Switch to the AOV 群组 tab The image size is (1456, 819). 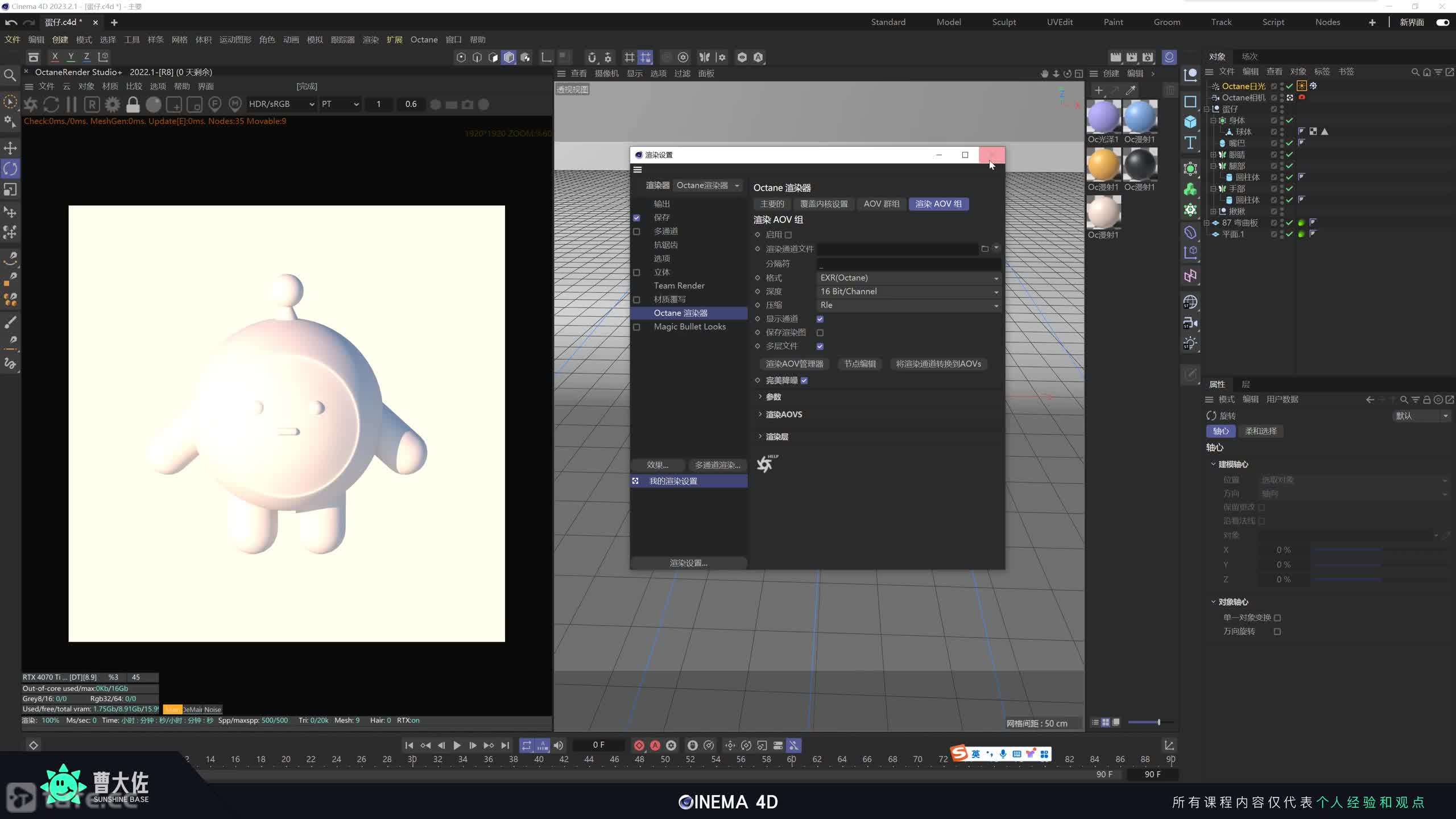881,204
